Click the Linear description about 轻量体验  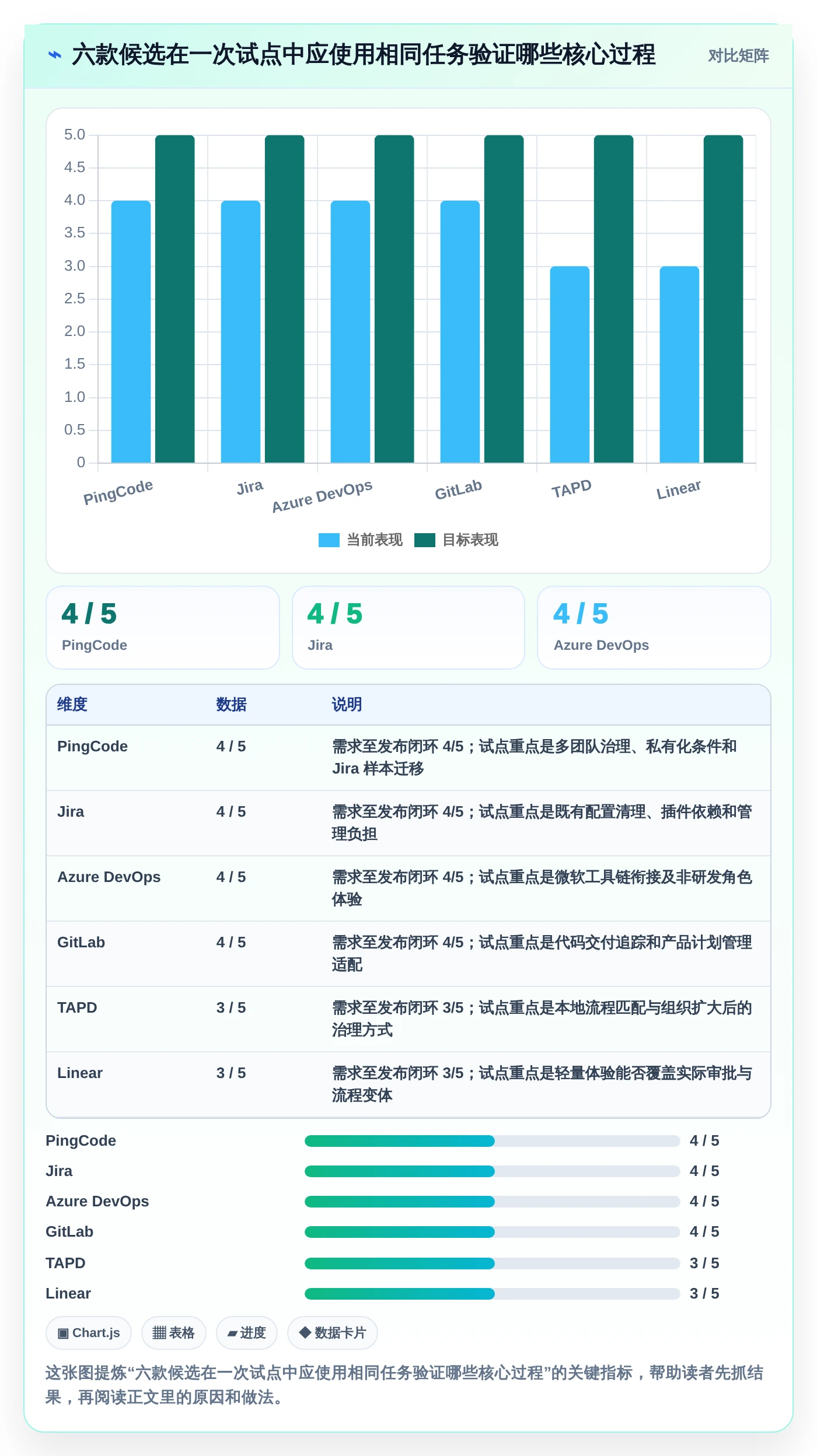pyautogui.click(x=542, y=1084)
